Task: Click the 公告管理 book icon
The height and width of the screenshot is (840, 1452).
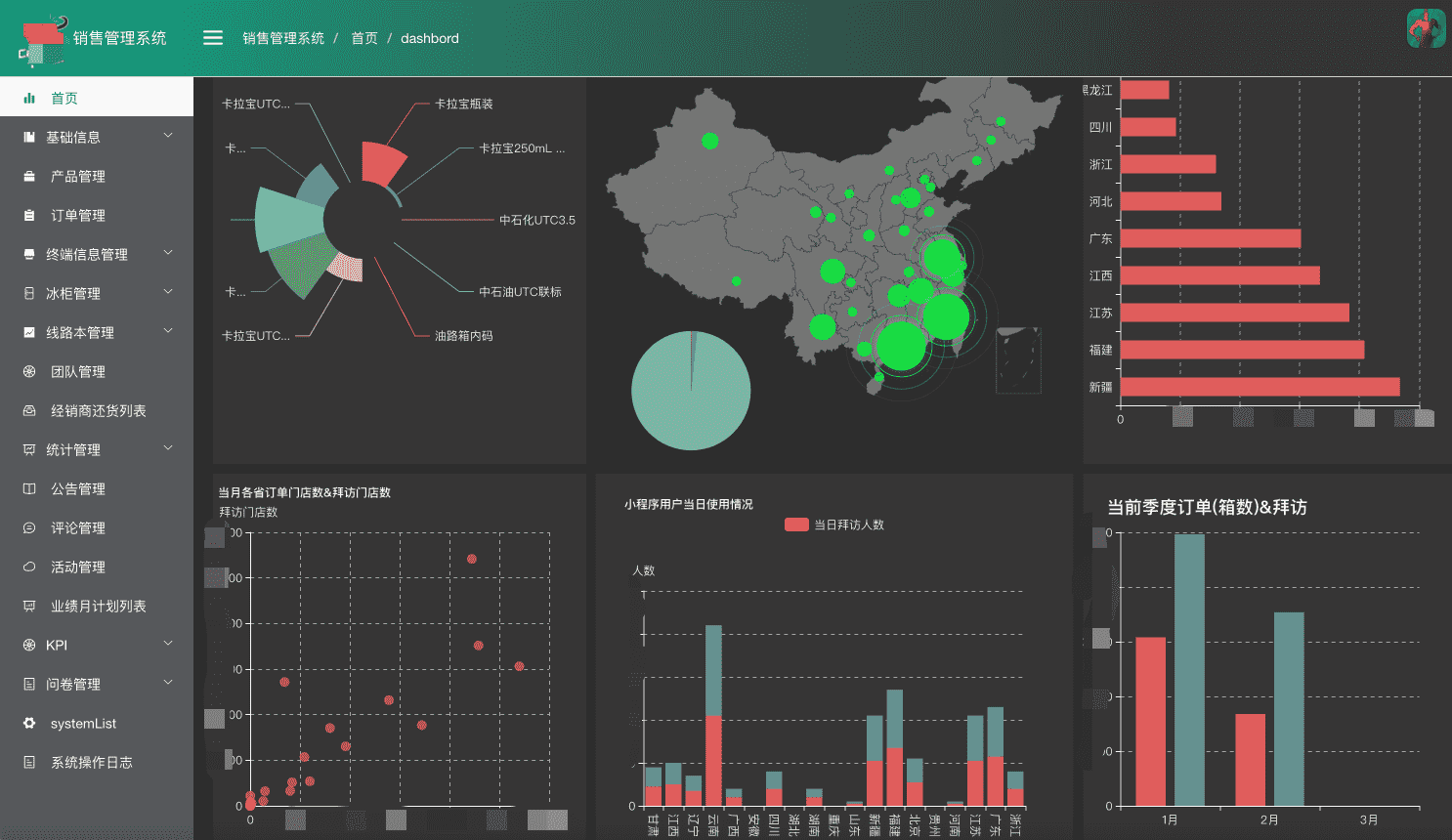Action: (x=29, y=489)
